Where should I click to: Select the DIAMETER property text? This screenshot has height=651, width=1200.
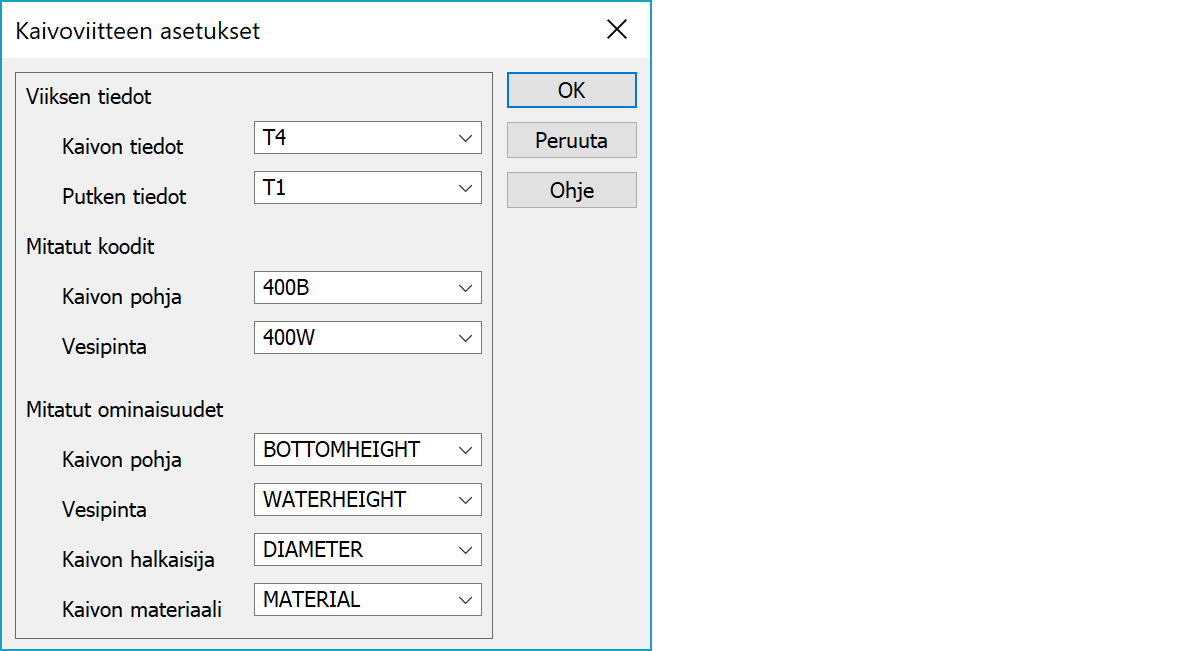tap(313, 550)
